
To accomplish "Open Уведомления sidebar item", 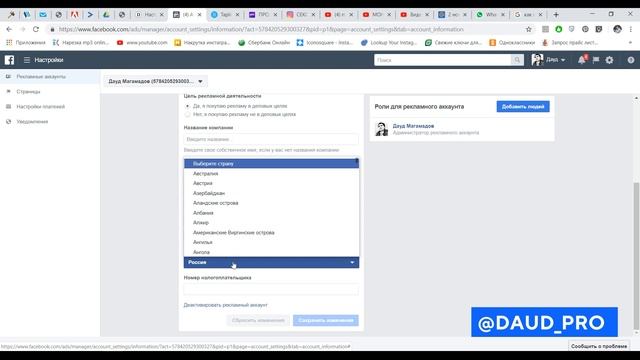I will point(50,122).
